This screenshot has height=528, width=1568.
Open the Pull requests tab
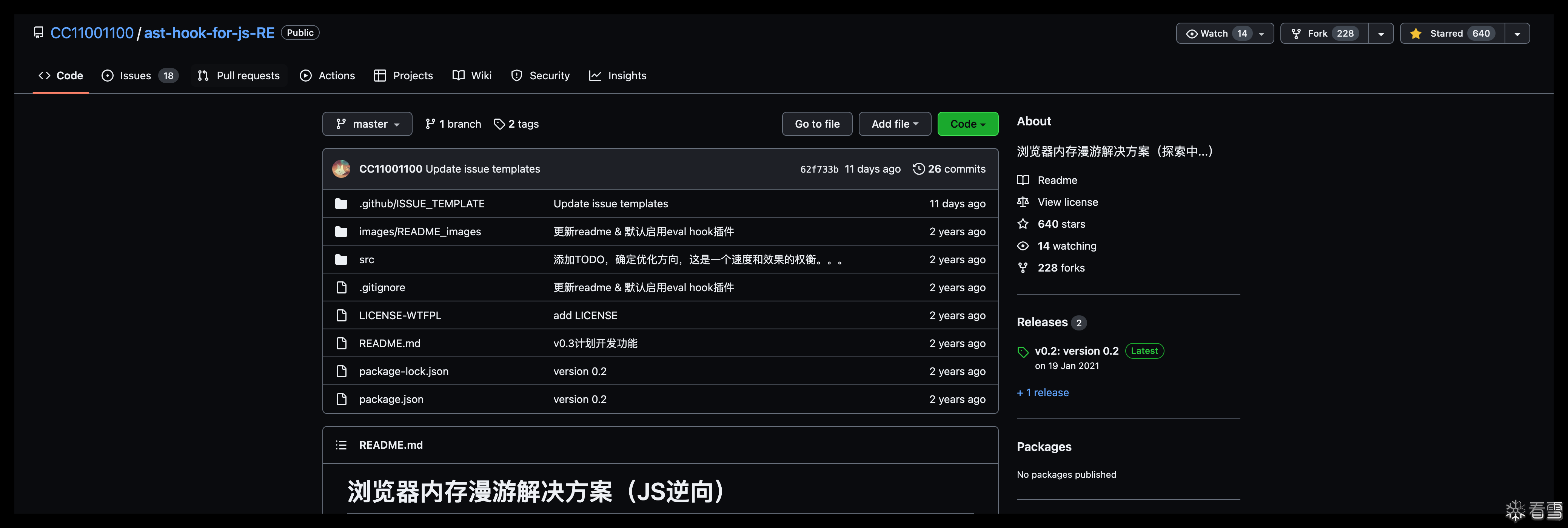pos(239,76)
